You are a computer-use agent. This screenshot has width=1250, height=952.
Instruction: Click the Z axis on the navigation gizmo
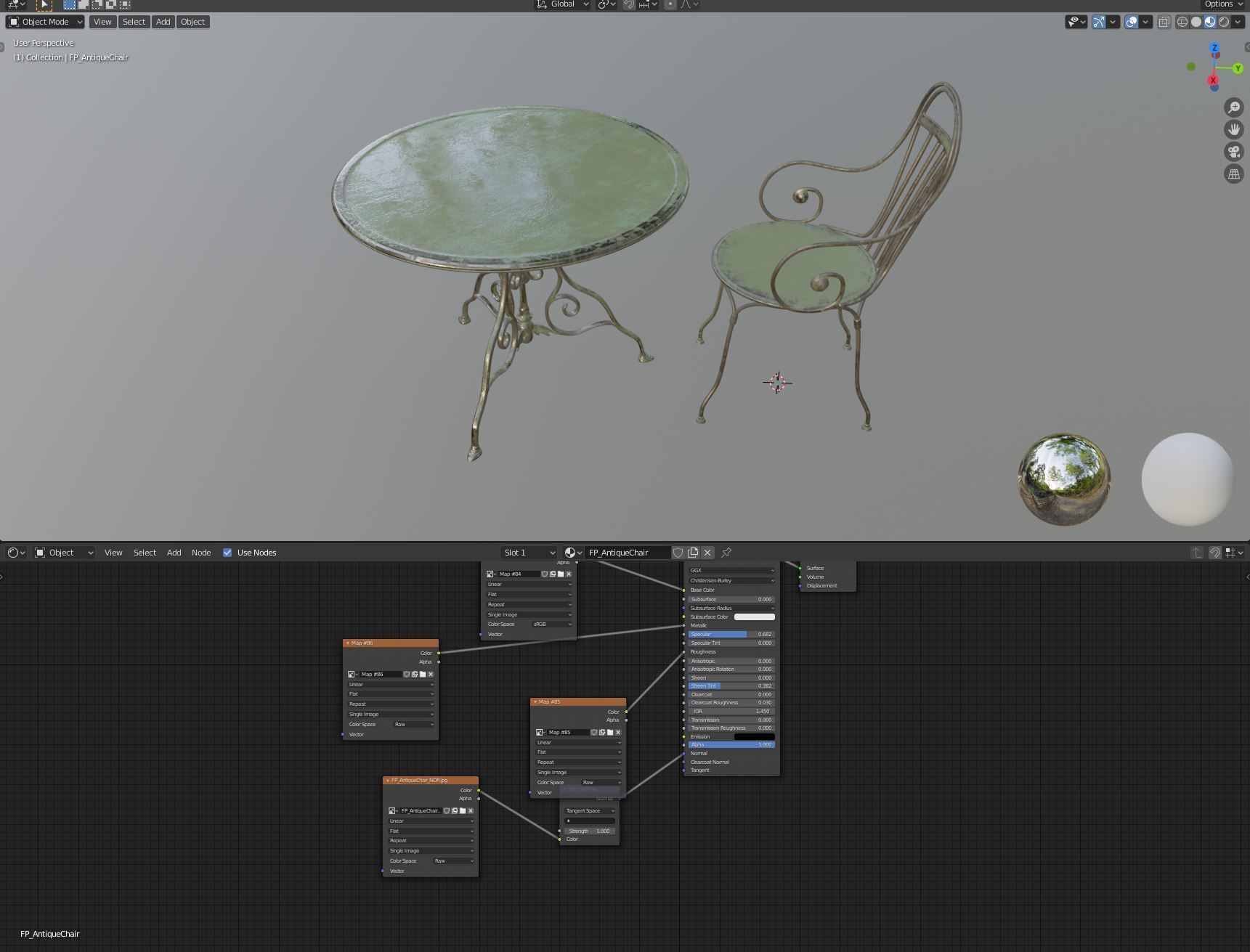[1214, 48]
